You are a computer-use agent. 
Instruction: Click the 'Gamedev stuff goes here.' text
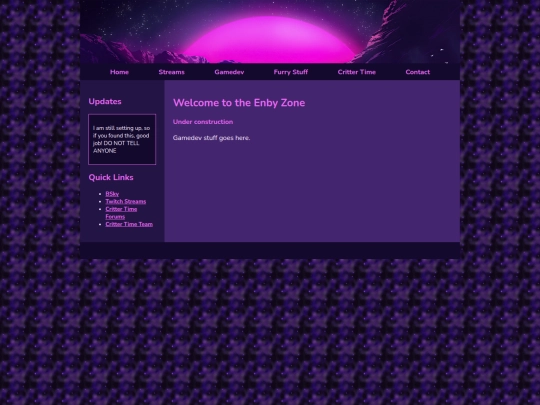(211, 138)
